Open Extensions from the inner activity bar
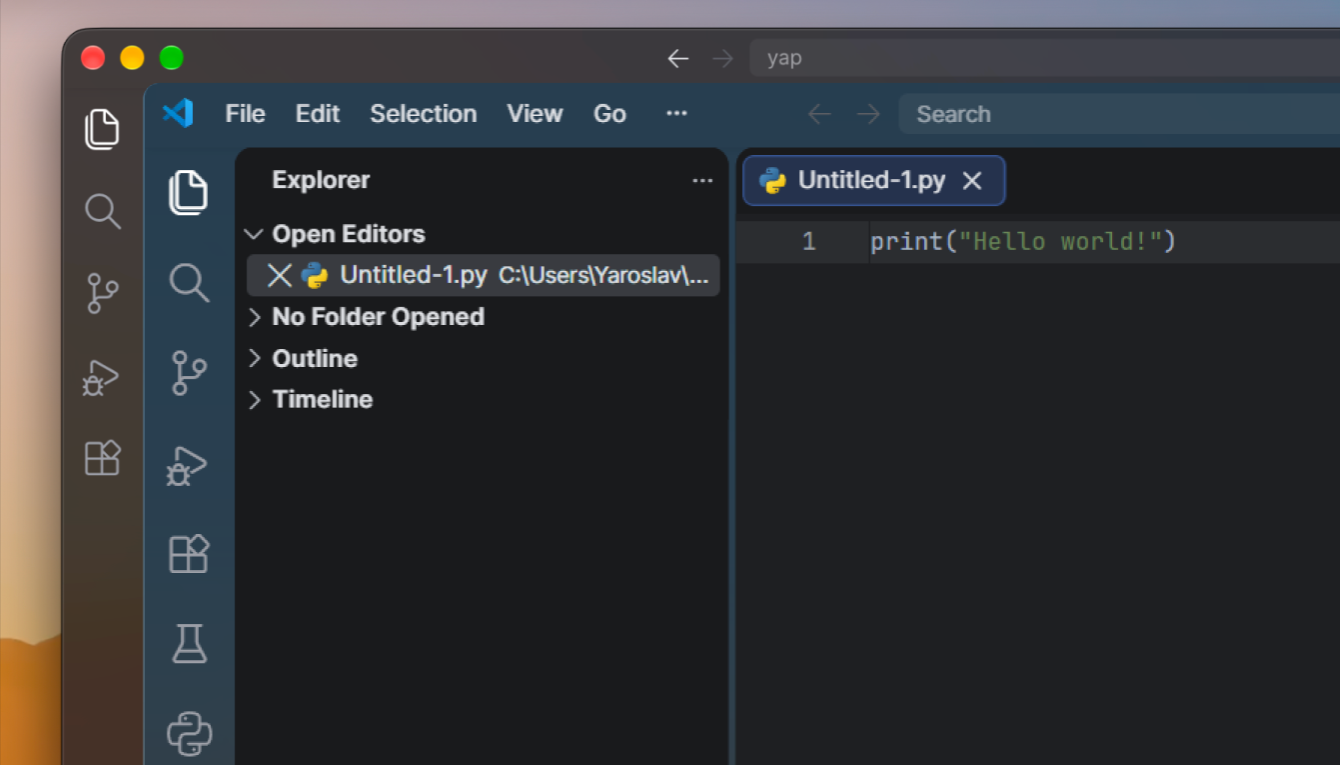The height and width of the screenshot is (765, 1340). (x=188, y=553)
